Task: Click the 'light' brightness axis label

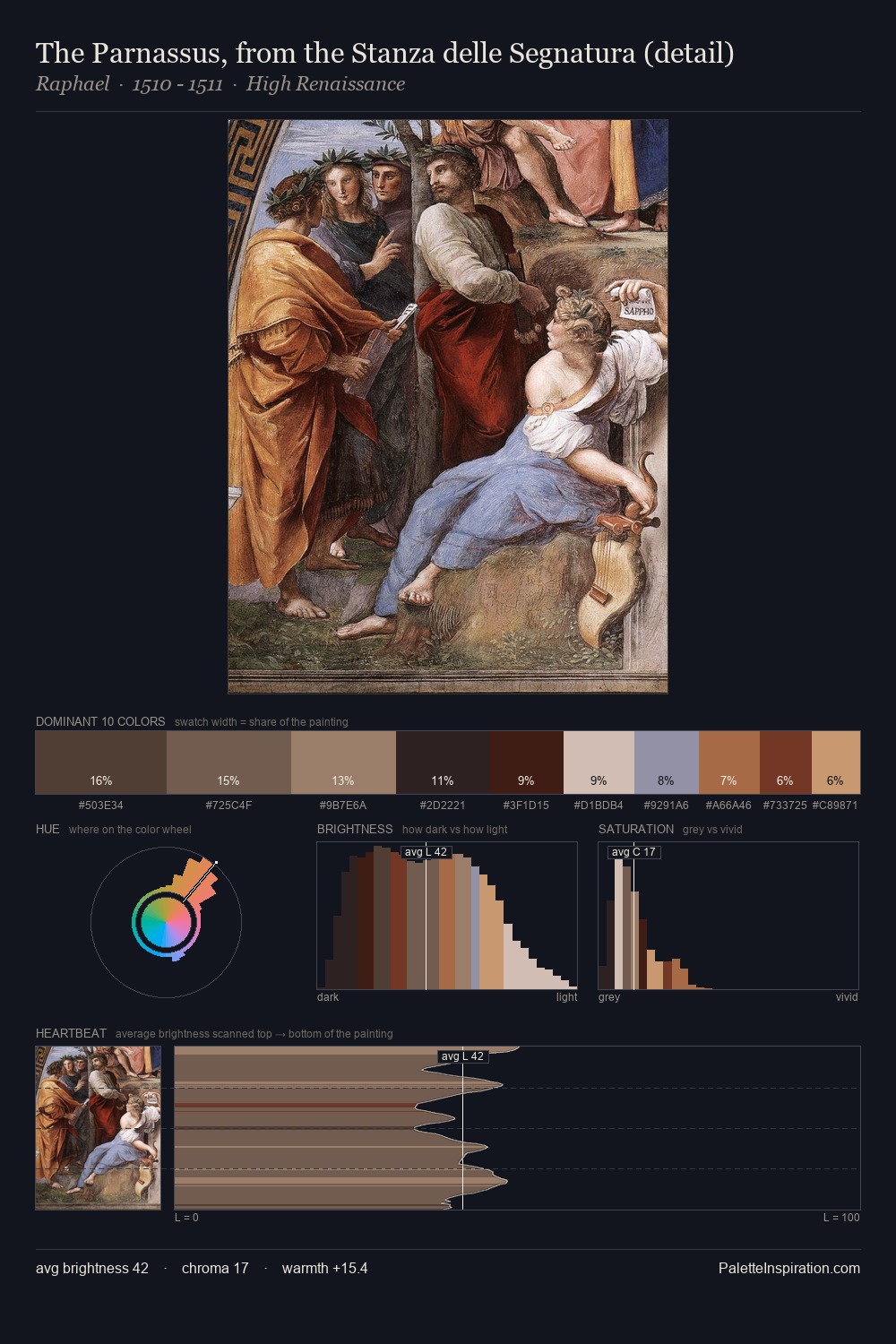Action: [x=566, y=997]
